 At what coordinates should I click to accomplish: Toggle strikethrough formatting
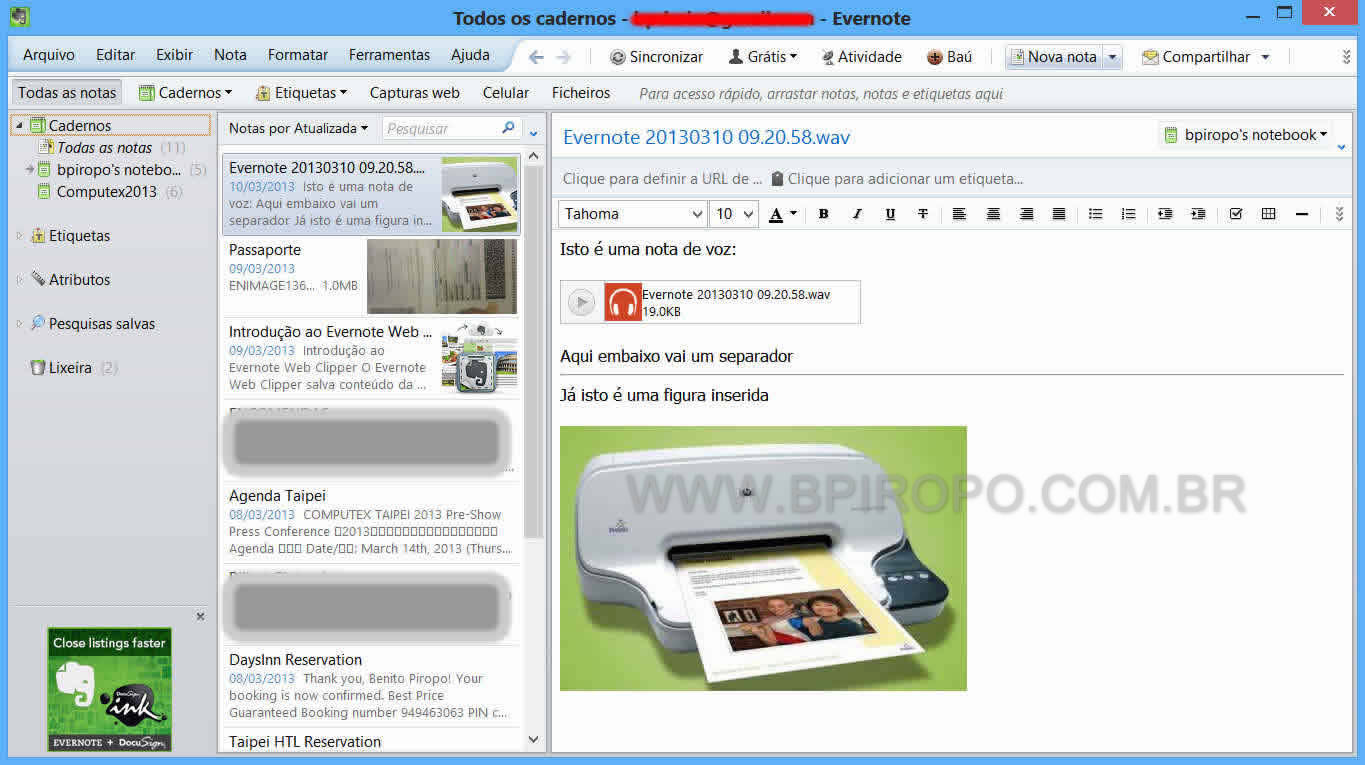pyautogui.click(x=923, y=214)
